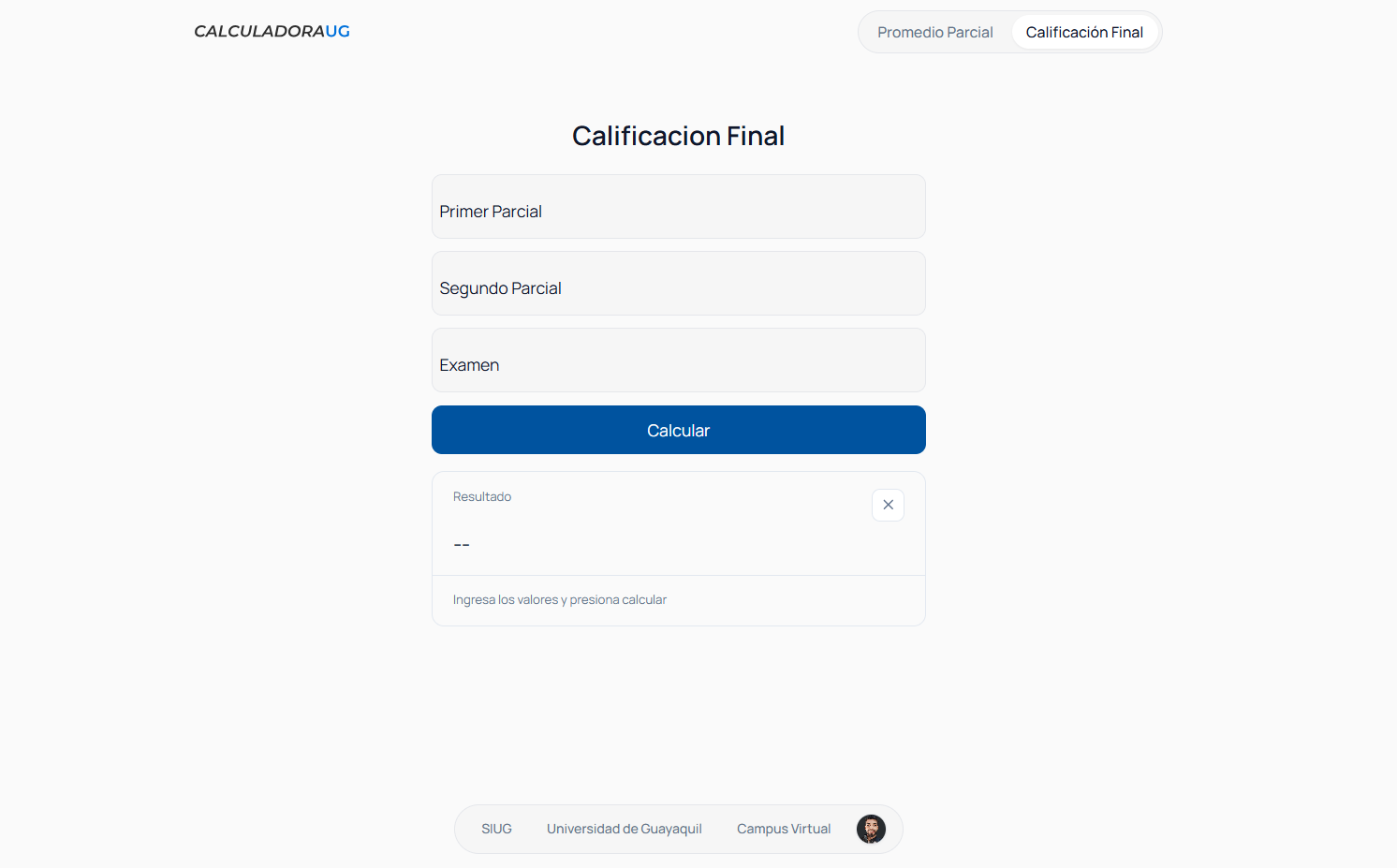Click the Resultado label
1397x868 pixels.
(482, 496)
